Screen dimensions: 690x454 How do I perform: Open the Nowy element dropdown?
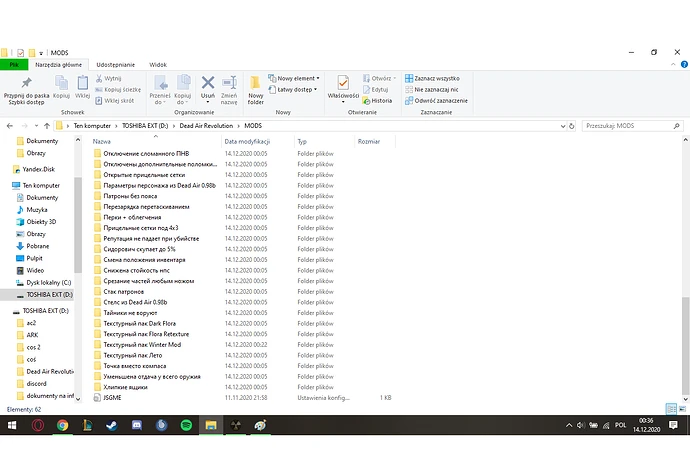[x=294, y=78]
